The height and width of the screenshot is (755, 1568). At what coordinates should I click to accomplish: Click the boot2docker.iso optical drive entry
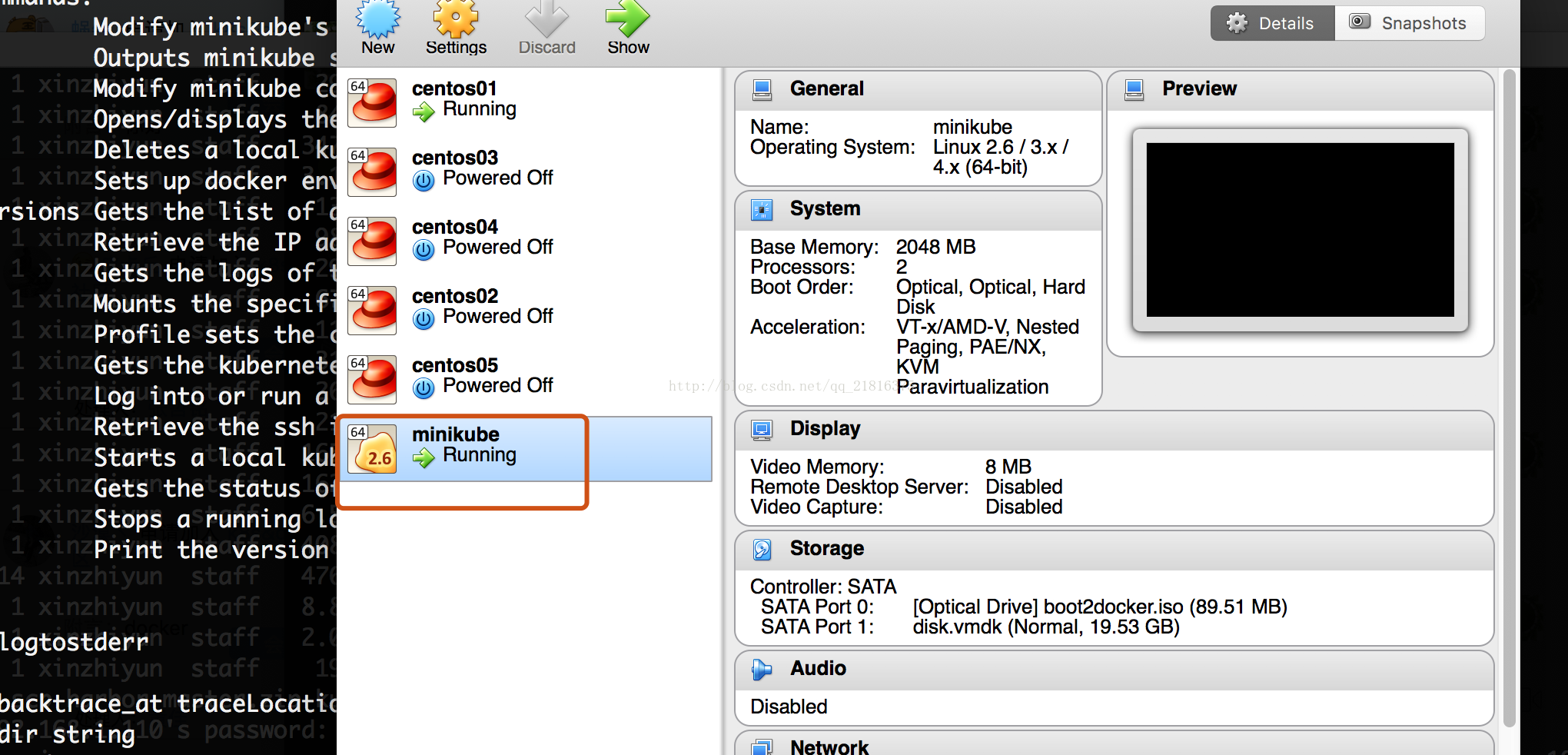(x=1100, y=607)
